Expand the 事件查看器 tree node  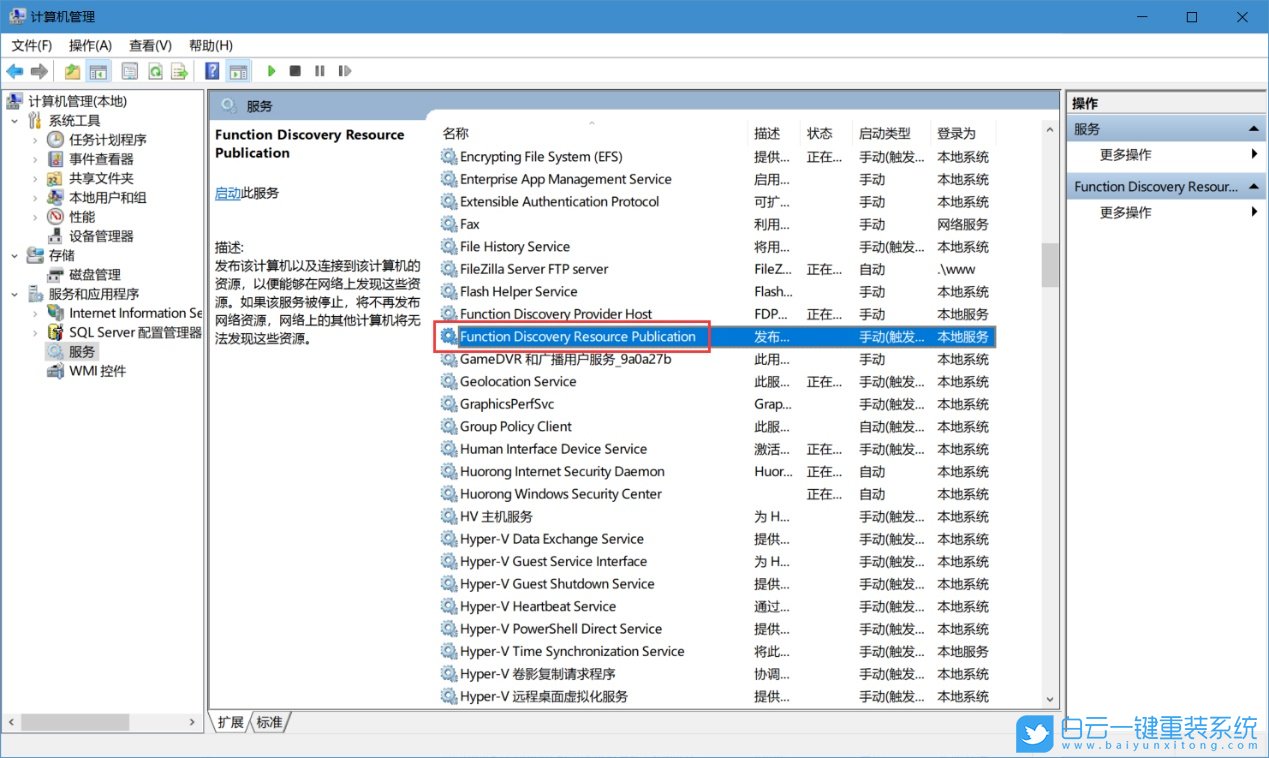[x=34, y=158]
